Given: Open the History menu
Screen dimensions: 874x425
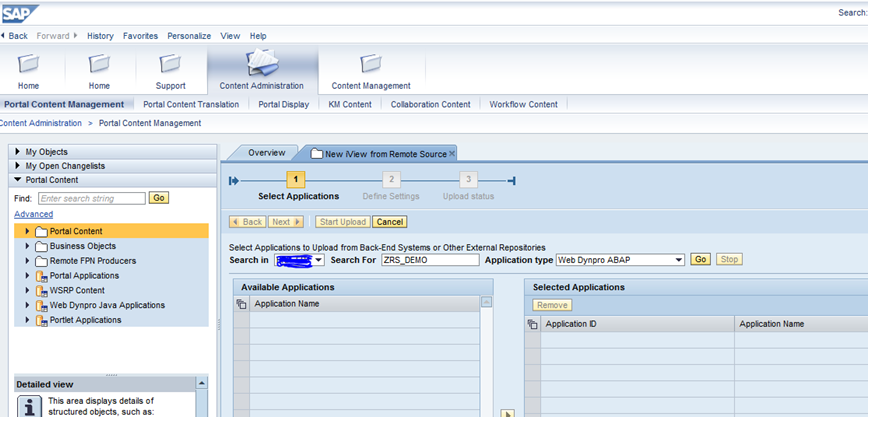Looking at the screenshot, I should [100, 36].
